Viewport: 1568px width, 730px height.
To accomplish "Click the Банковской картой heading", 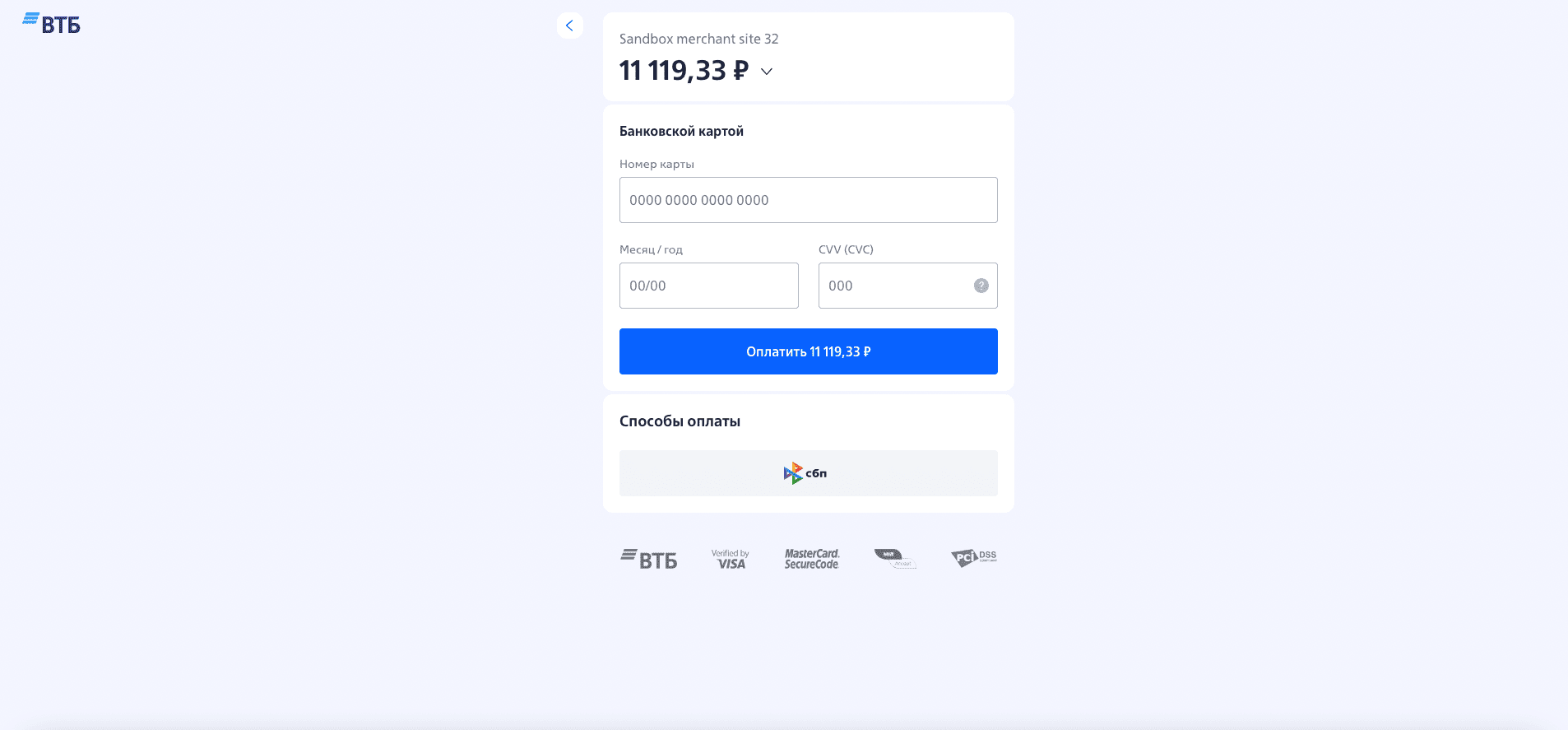I will click(x=681, y=131).
